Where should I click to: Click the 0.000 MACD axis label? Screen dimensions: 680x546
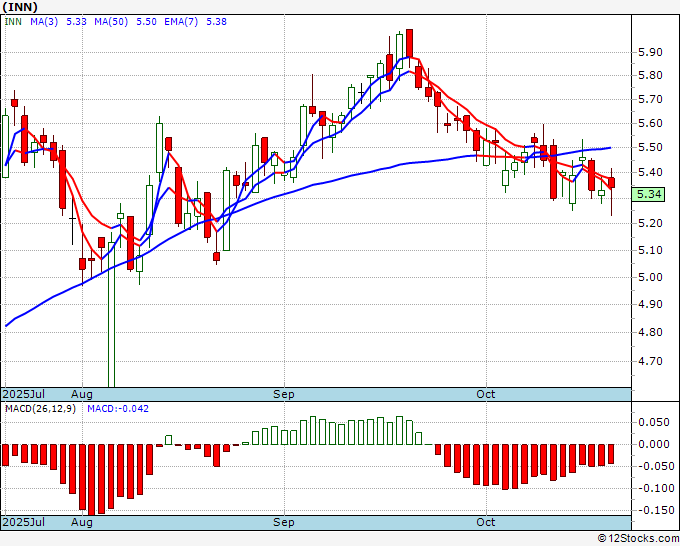(654, 444)
